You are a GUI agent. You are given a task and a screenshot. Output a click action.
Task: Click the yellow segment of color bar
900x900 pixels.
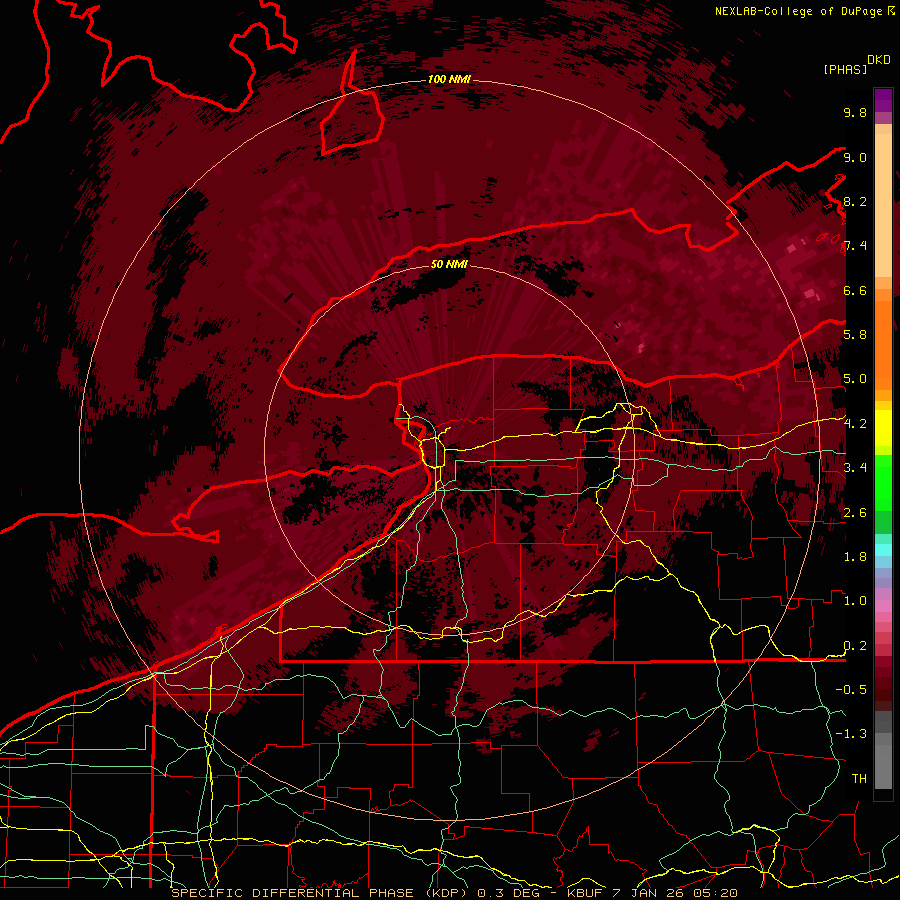point(883,428)
